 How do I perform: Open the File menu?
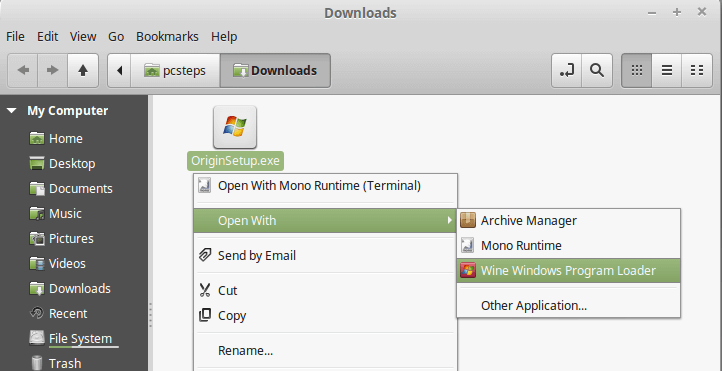point(15,36)
